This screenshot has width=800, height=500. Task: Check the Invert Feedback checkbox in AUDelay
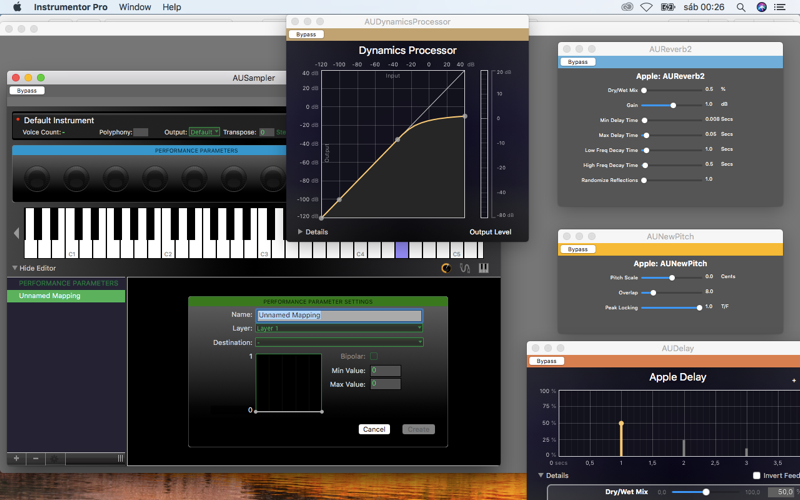pyautogui.click(x=757, y=476)
